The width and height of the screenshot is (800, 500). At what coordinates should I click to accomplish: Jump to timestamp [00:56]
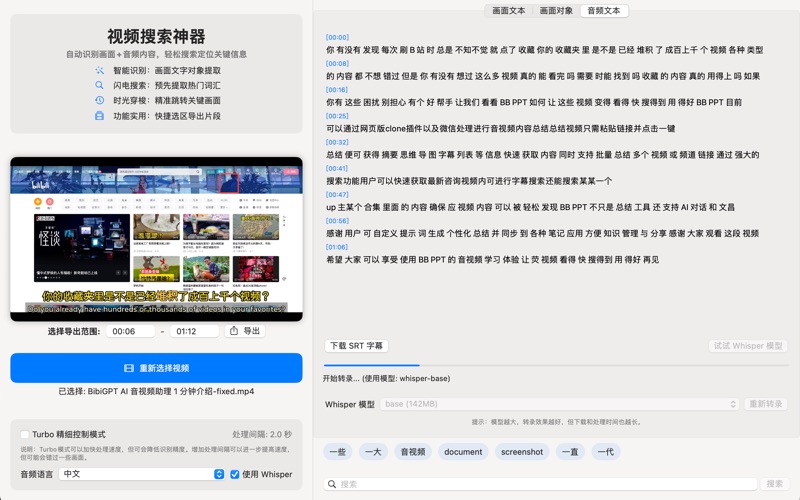tap(337, 220)
